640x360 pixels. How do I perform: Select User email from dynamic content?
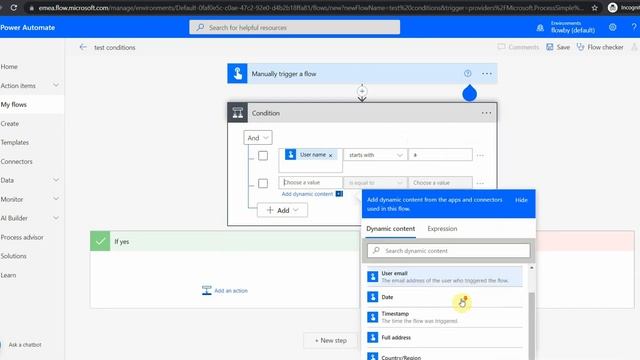click(444, 277)
